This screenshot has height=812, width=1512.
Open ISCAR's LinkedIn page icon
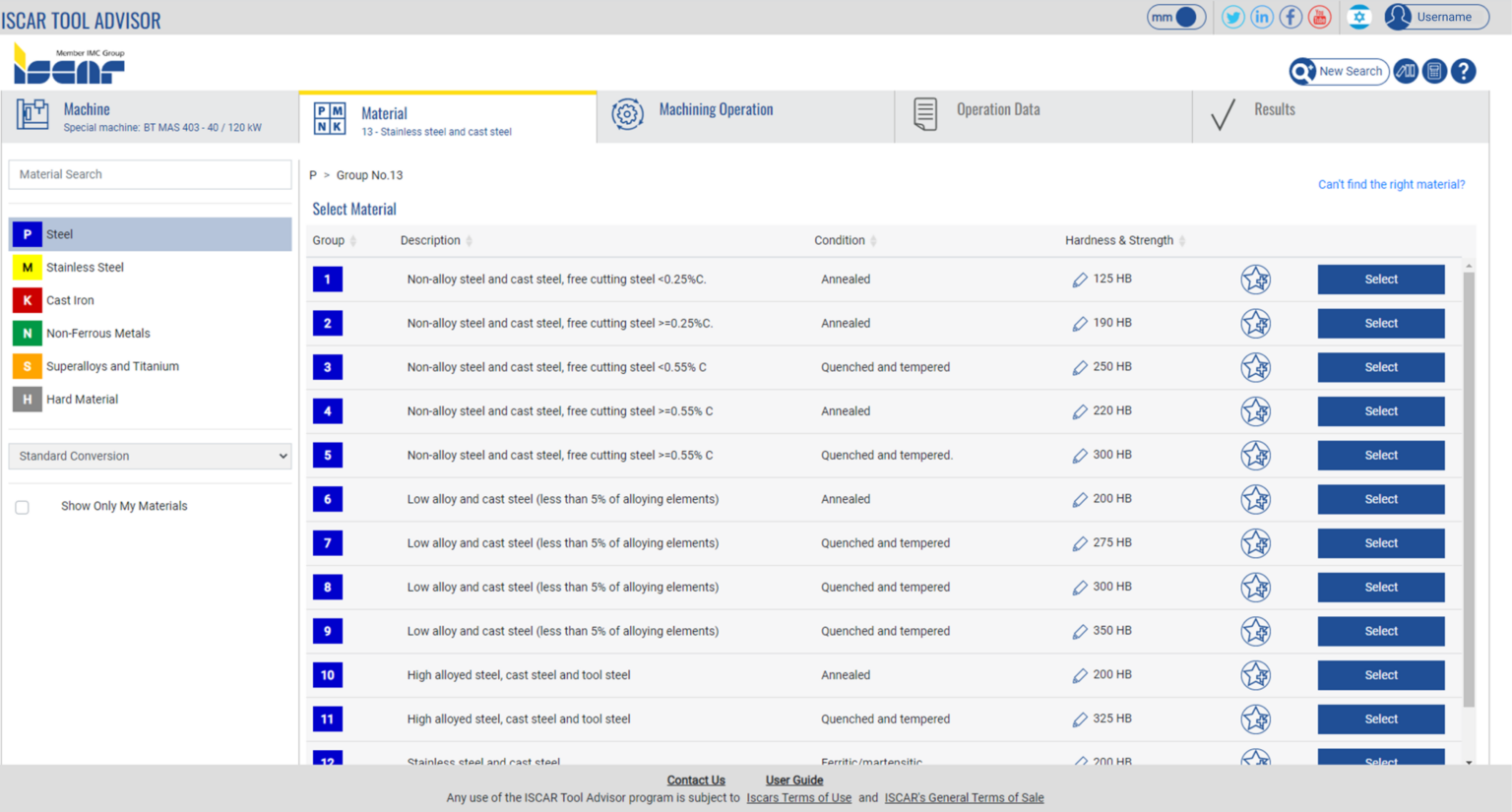point(1261,17)
